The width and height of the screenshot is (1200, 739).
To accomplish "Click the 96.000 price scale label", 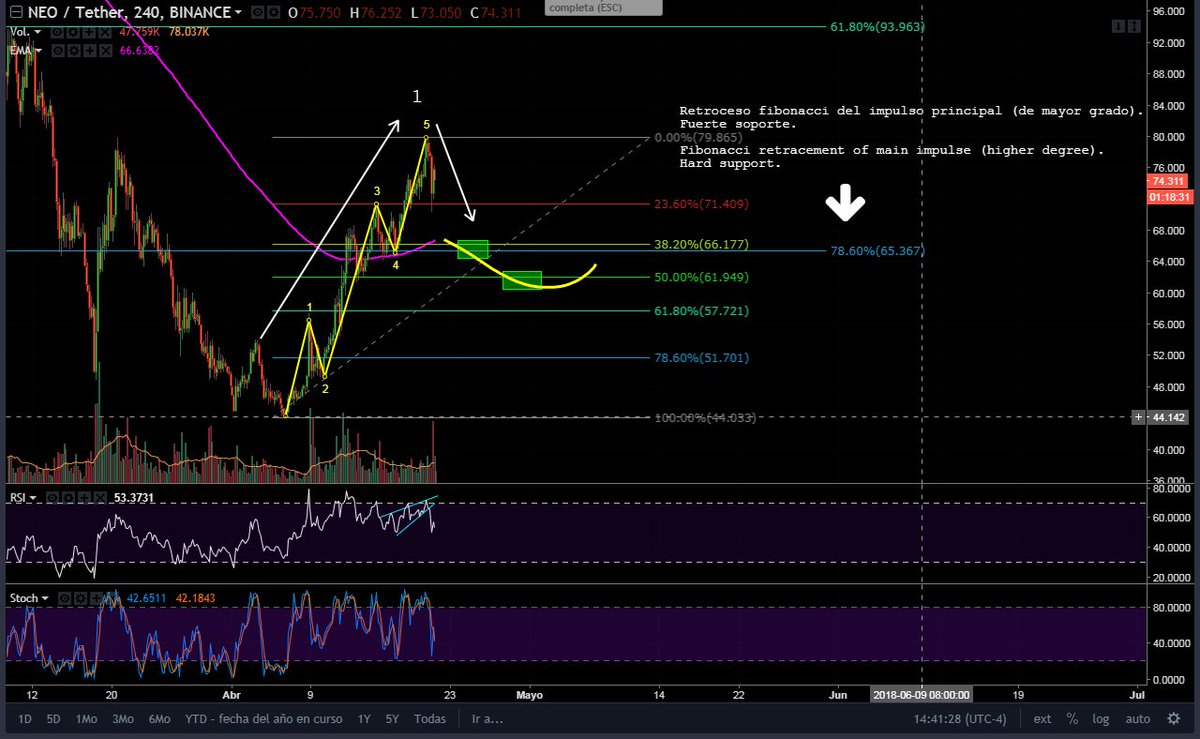I will pyautogui.click(x=1170, y=11).
